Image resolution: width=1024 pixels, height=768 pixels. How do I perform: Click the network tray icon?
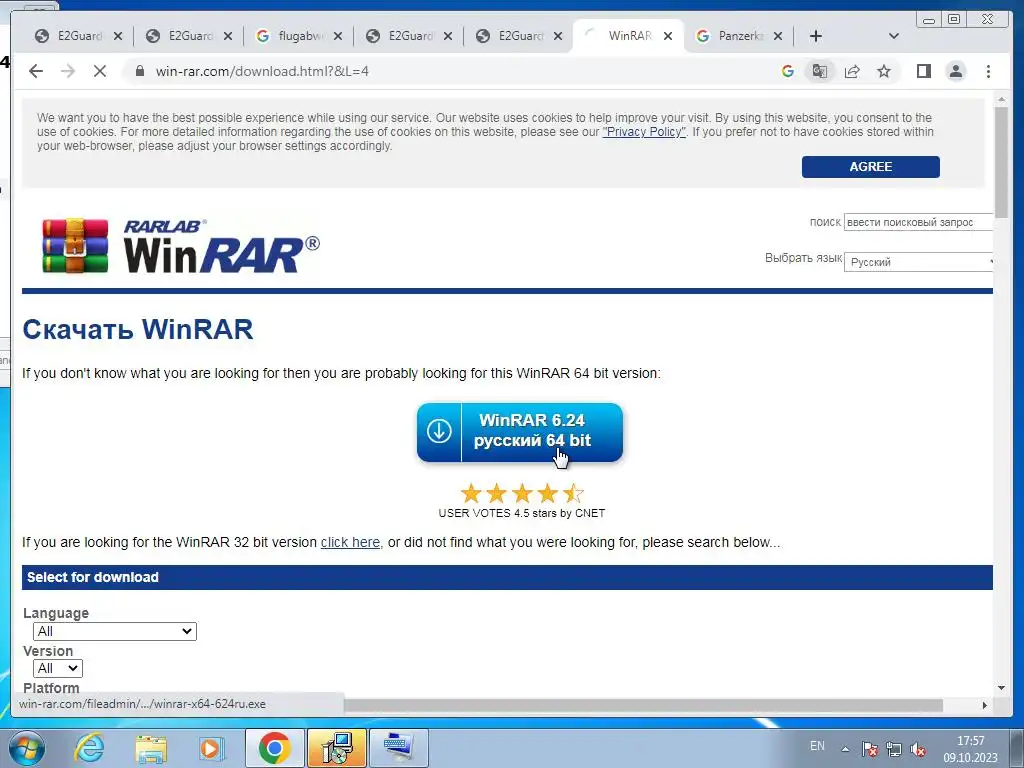point(893,749)
